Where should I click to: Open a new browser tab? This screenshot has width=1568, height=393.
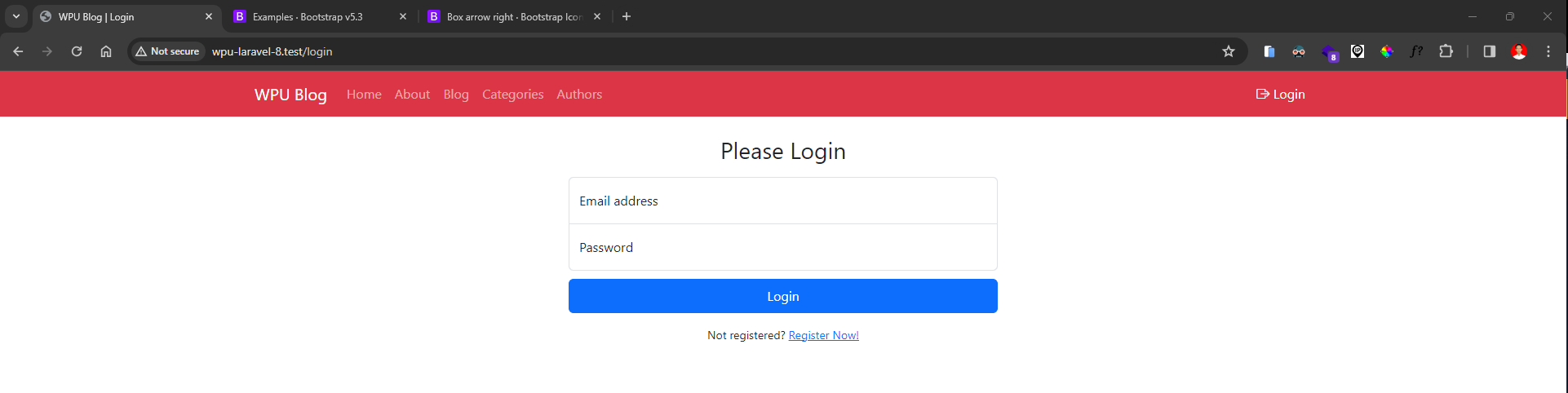(x=627, y=16)
